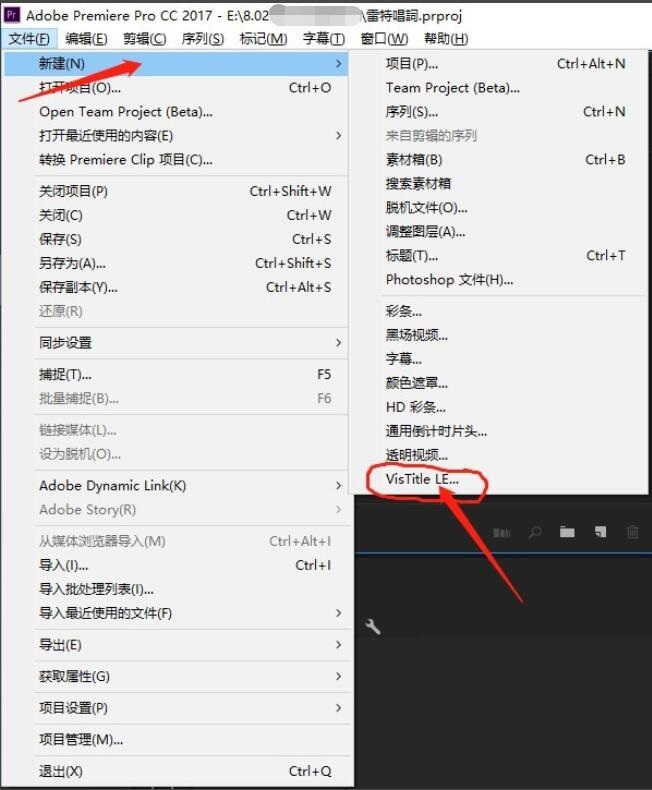This screenshot has width=652, height=790.
Task: Open the 文件(F) menu
Action: 29,39
